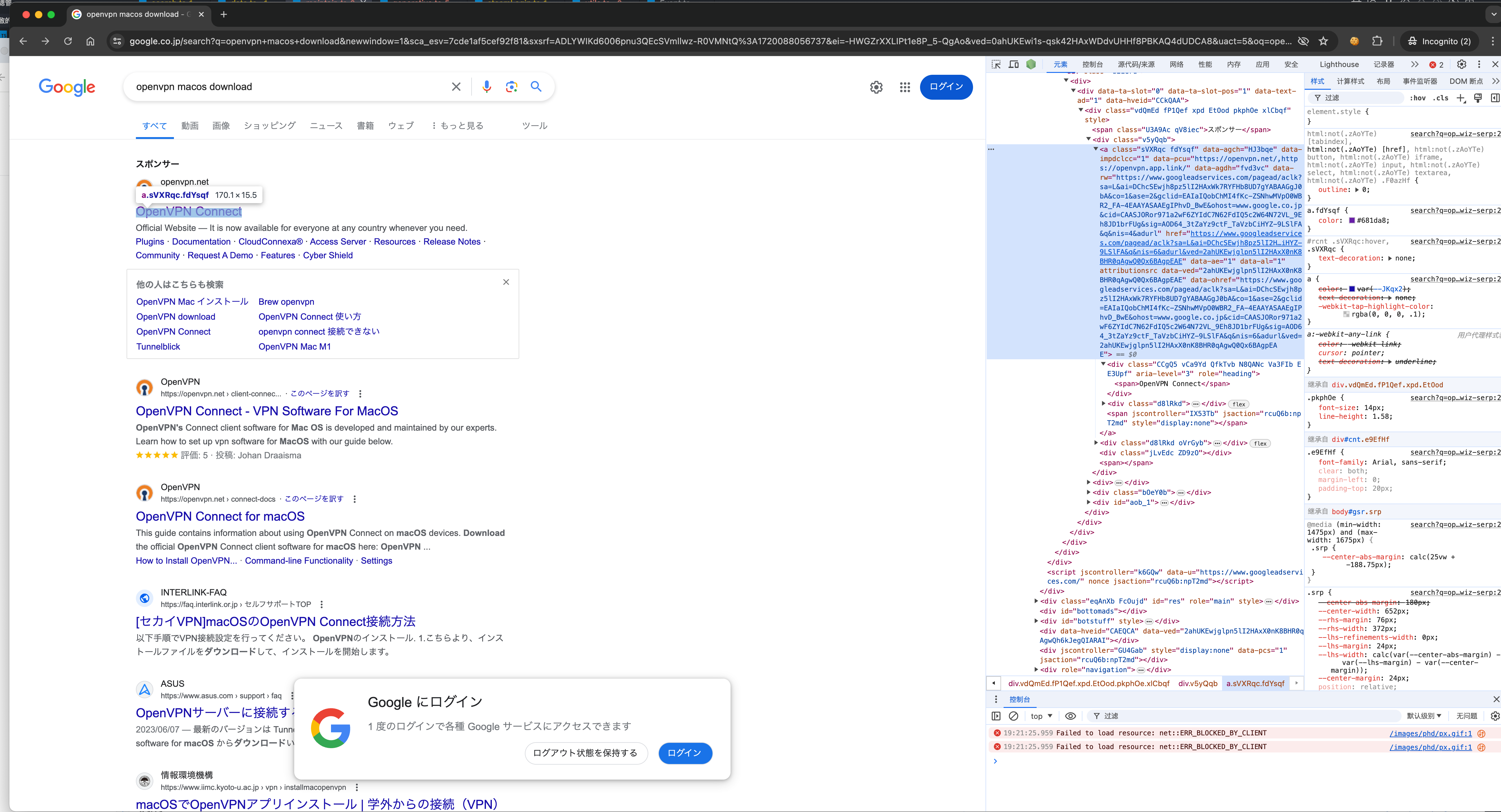Open DevTools settings gear in top bar
Screen dimensions: 1501x812
click(x=1461, y=65)
